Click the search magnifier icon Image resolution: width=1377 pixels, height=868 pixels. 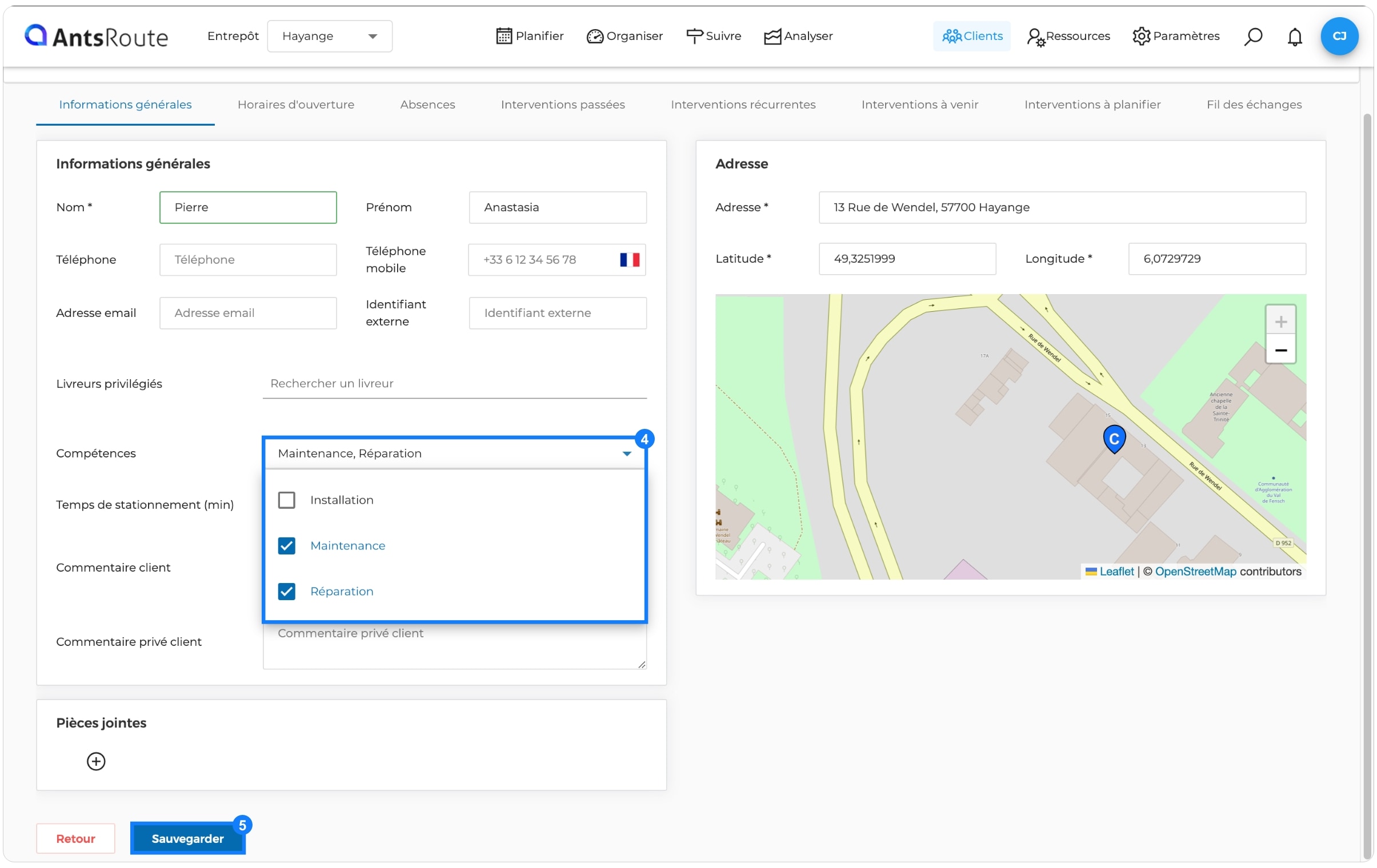click(1253, 36)
